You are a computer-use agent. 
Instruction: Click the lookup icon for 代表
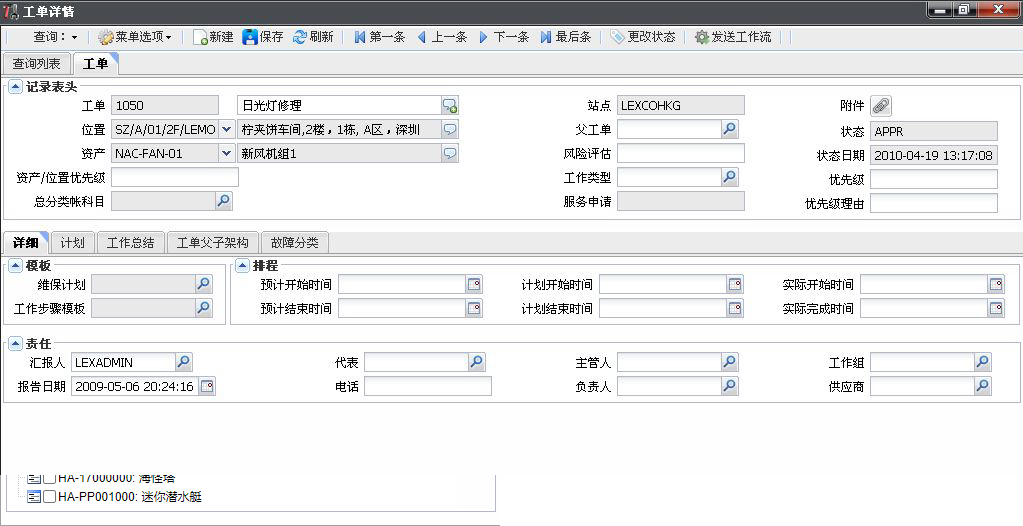[x=477, y=362]
